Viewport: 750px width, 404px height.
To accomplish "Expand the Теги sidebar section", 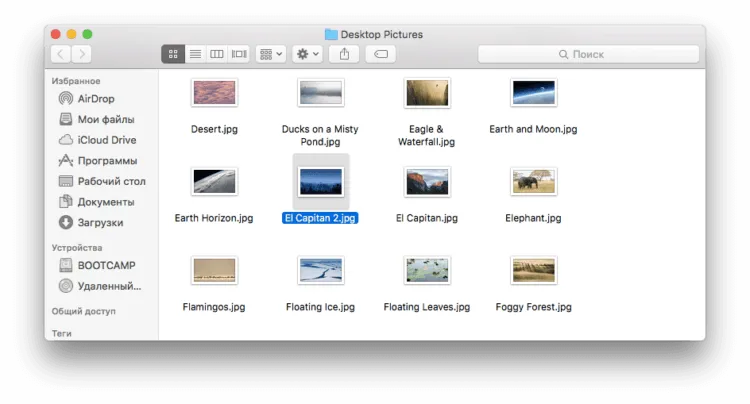I will pyautogui.click(x=62, y=334).
